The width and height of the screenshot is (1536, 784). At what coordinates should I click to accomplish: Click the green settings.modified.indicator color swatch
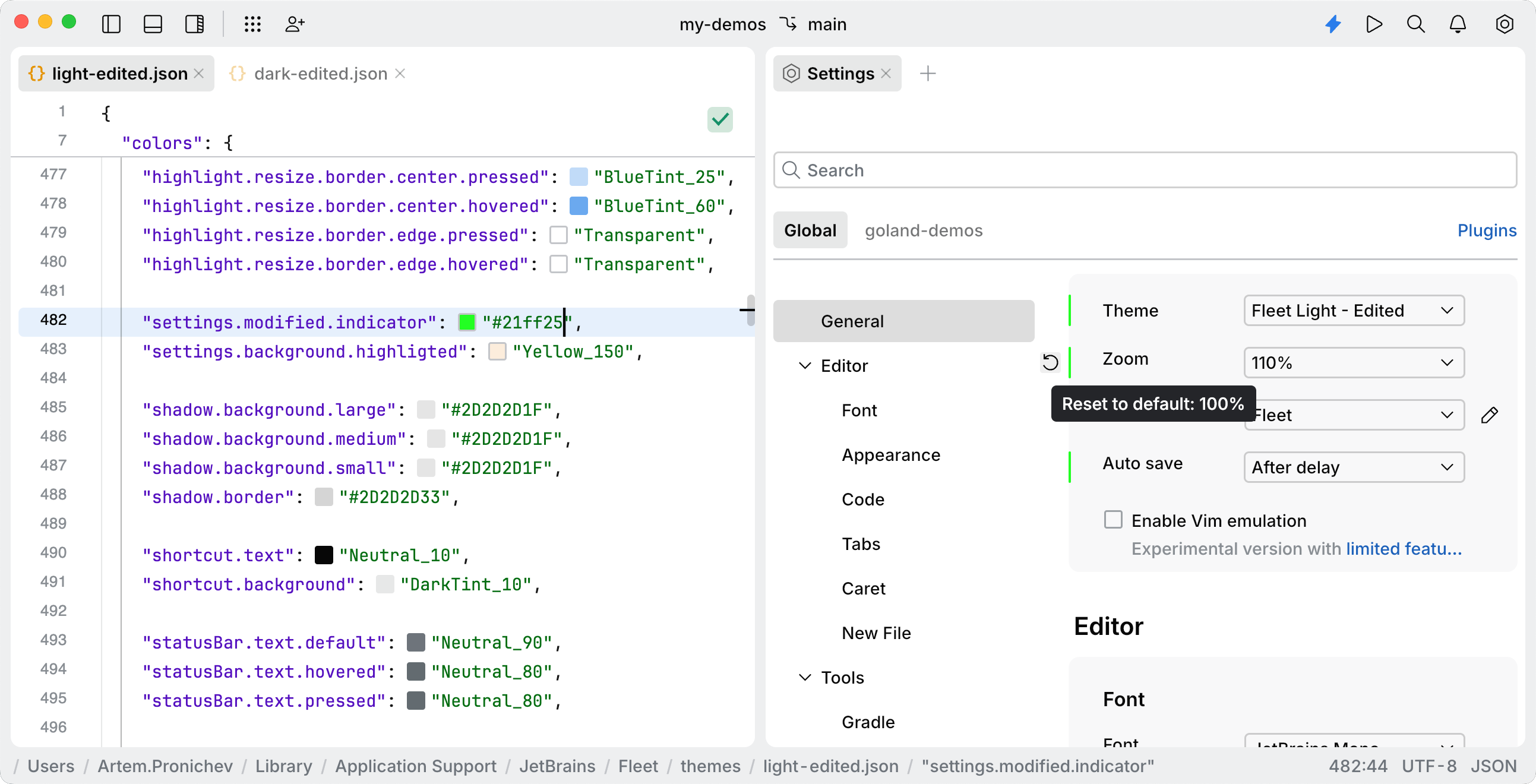[467, 323]
